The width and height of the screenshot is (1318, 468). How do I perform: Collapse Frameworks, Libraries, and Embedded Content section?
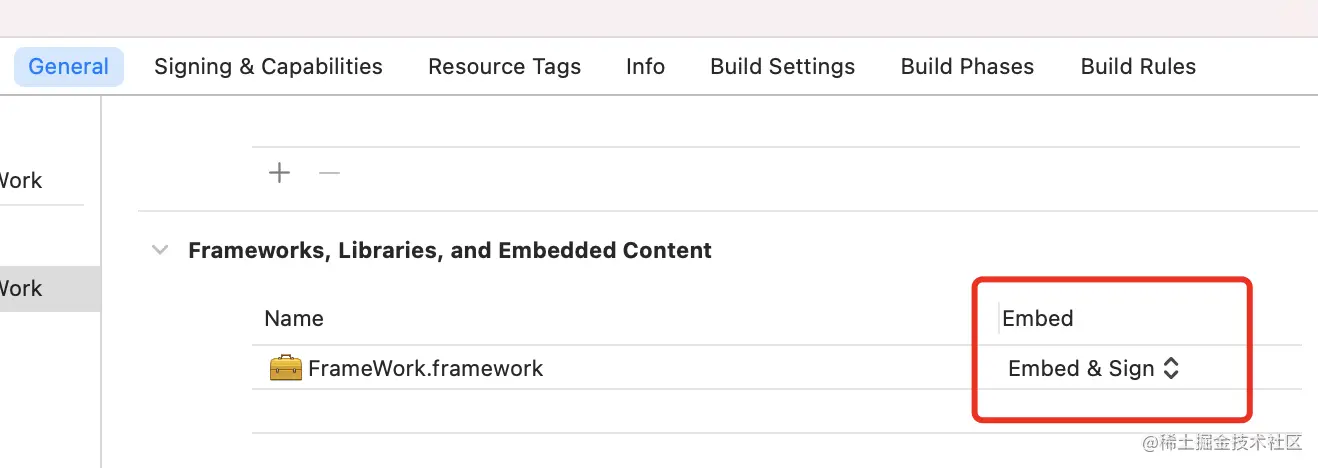tap(160, 250)
